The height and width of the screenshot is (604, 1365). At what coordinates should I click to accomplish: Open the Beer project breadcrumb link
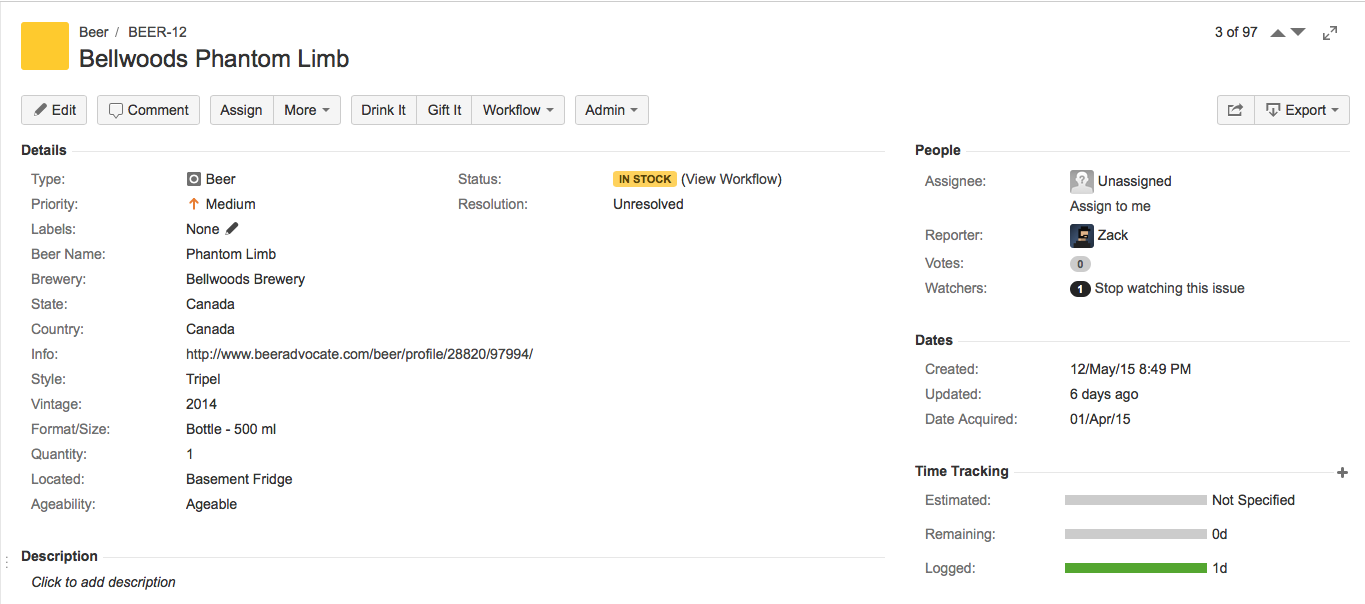[x=94, y=32]
